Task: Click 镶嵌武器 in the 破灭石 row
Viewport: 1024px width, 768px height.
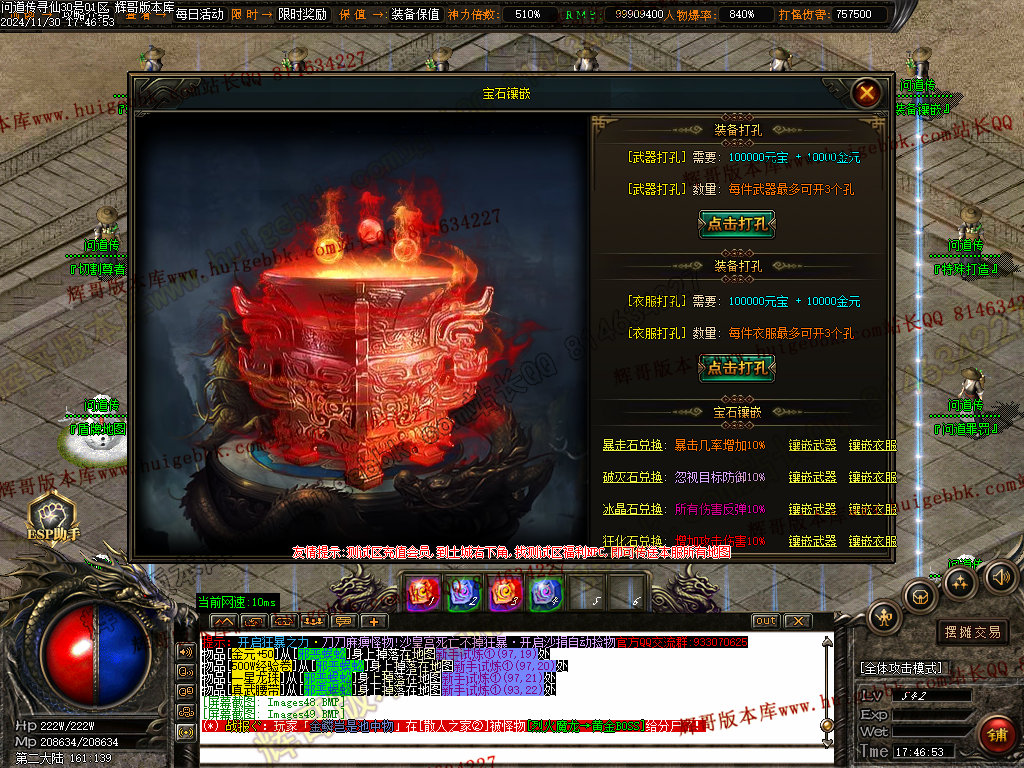Action: point(812,477)
